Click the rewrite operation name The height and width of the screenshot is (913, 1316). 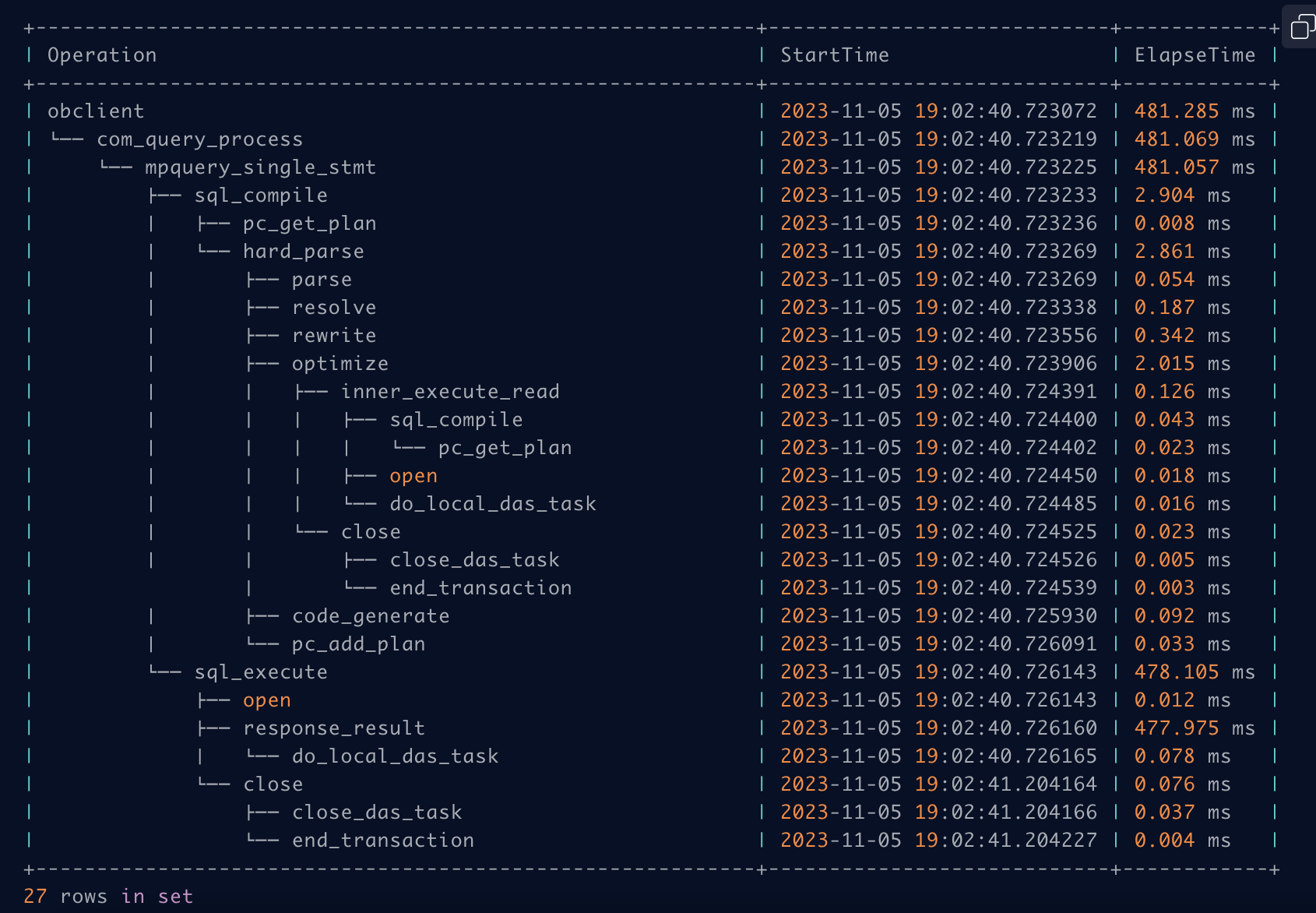(334, 336)
